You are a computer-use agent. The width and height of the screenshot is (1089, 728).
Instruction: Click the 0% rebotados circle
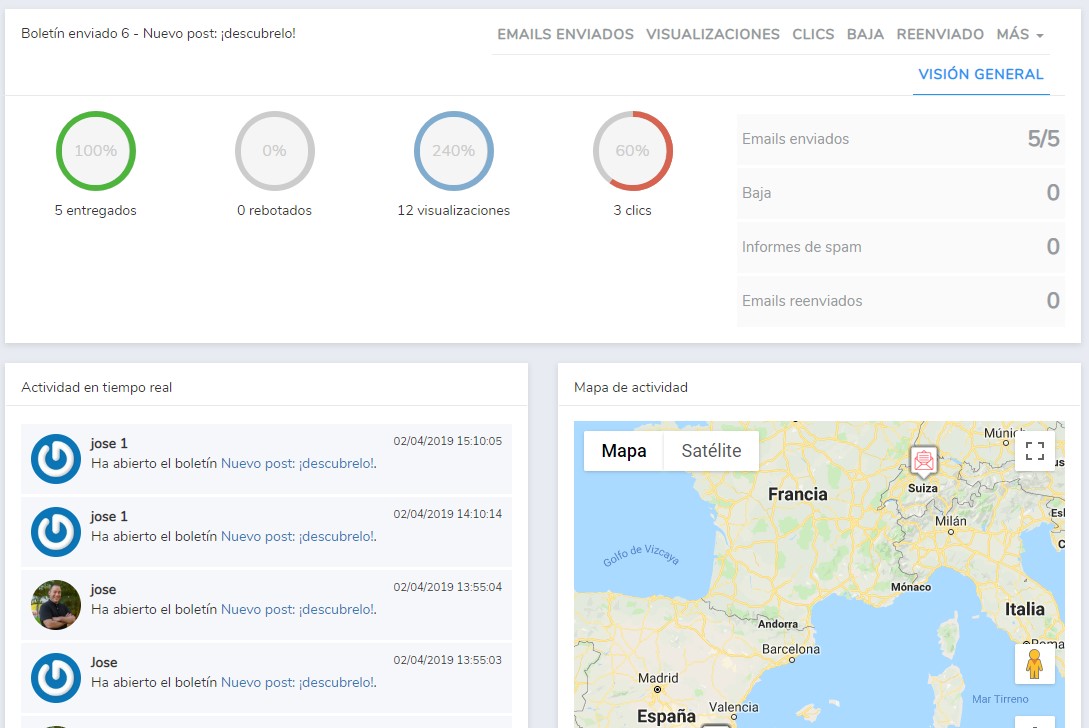tap(275, 151)
